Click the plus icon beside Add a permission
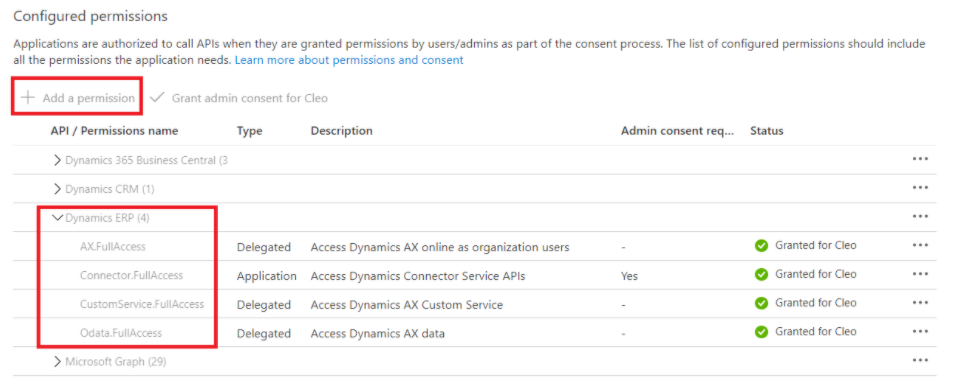953x383 pixels. click(27, 98)
